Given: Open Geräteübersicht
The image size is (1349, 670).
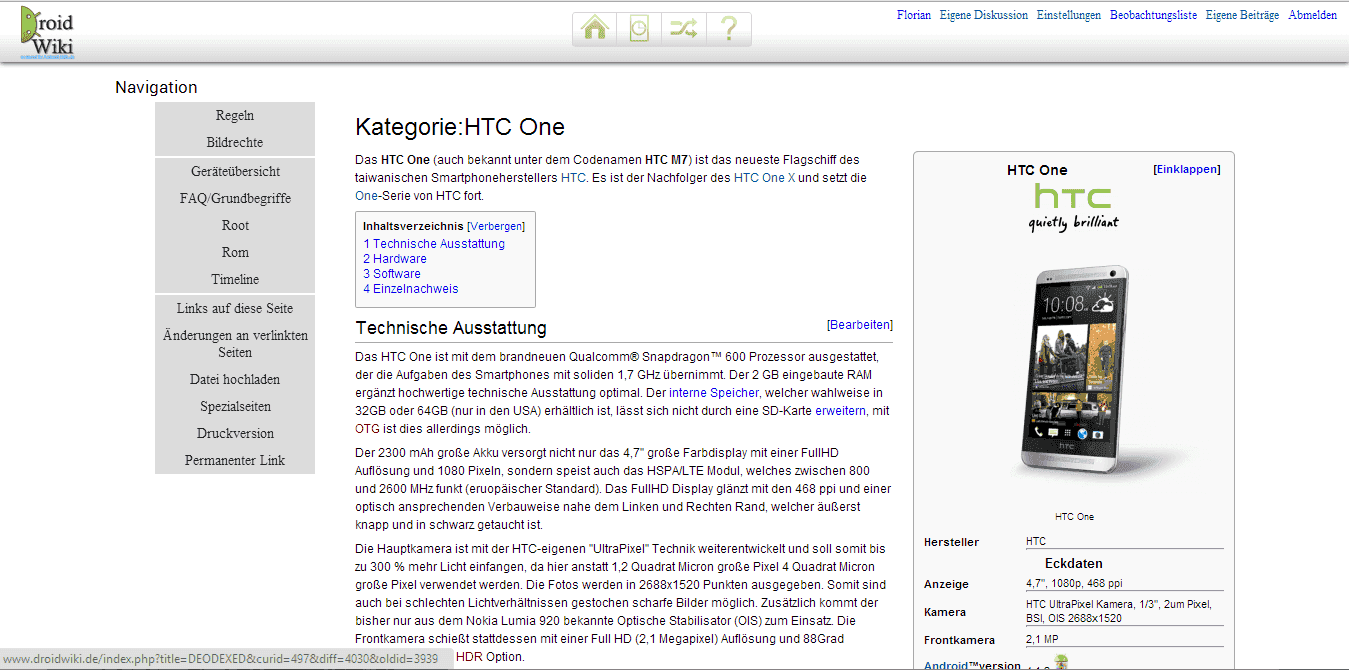Looking at the screenshot, I should [235, 171].
